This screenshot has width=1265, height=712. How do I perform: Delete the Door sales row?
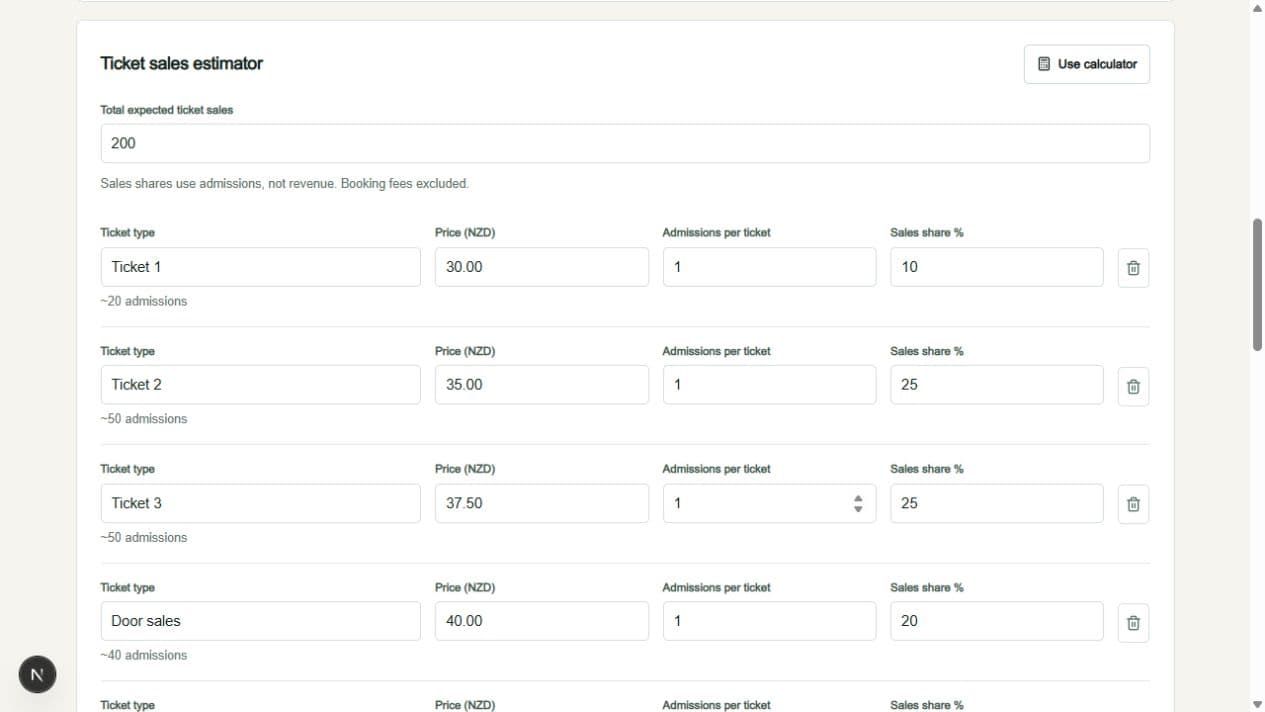[1133, 622]
